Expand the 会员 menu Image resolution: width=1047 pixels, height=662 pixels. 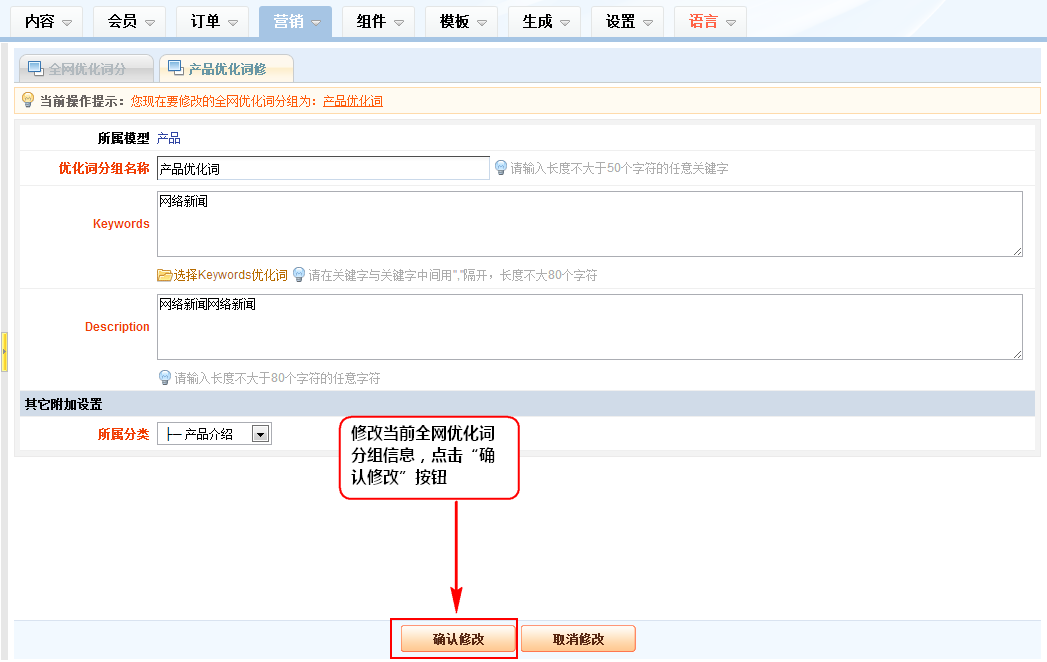pos(132,21)
